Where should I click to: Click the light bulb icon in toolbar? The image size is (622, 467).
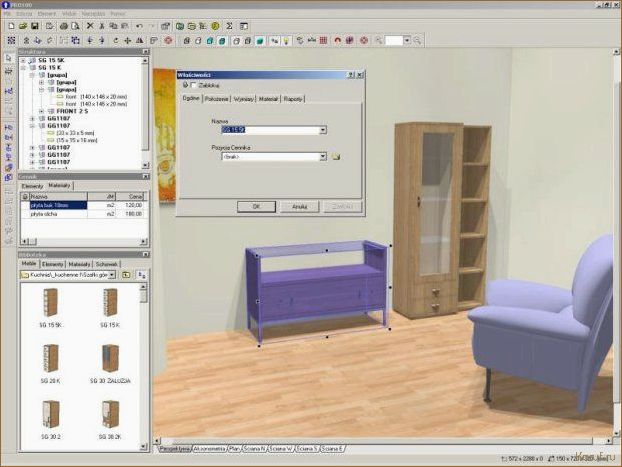pyautogui.click(x=285, y=40)
